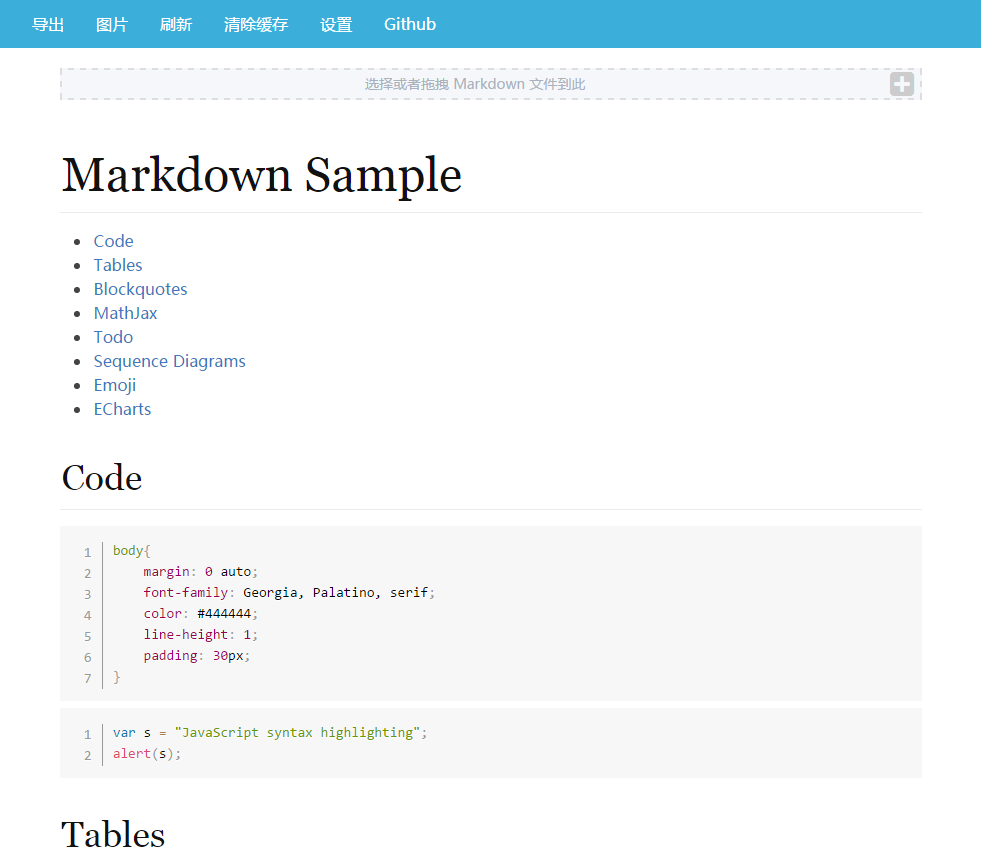Open the 导出 (Export) menu
981x853 pixels.
coord(48,24)
